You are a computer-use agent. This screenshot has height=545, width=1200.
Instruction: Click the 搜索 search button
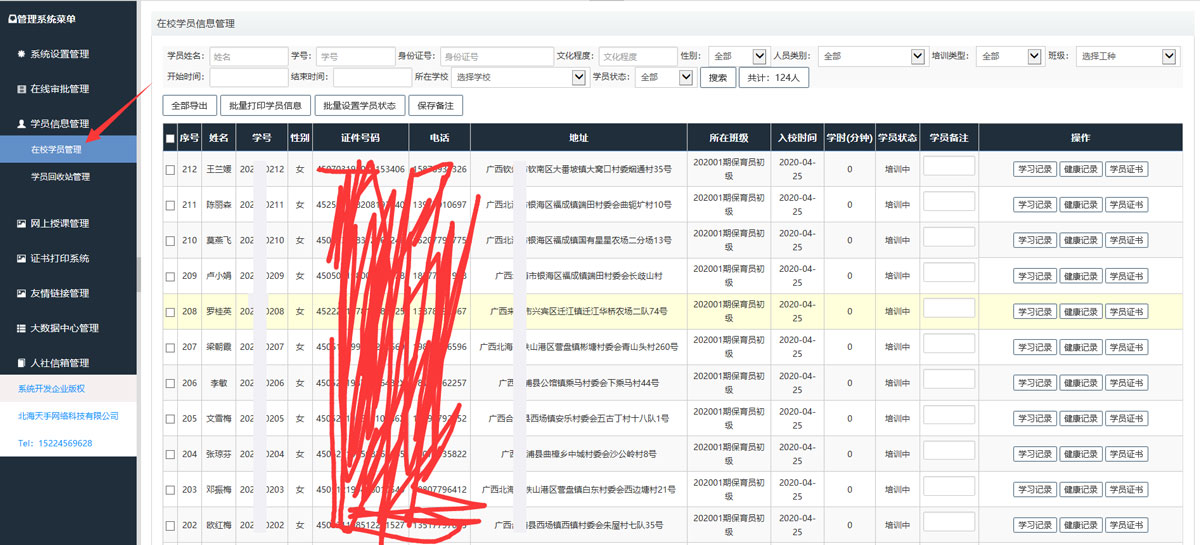tap(717, 78)
